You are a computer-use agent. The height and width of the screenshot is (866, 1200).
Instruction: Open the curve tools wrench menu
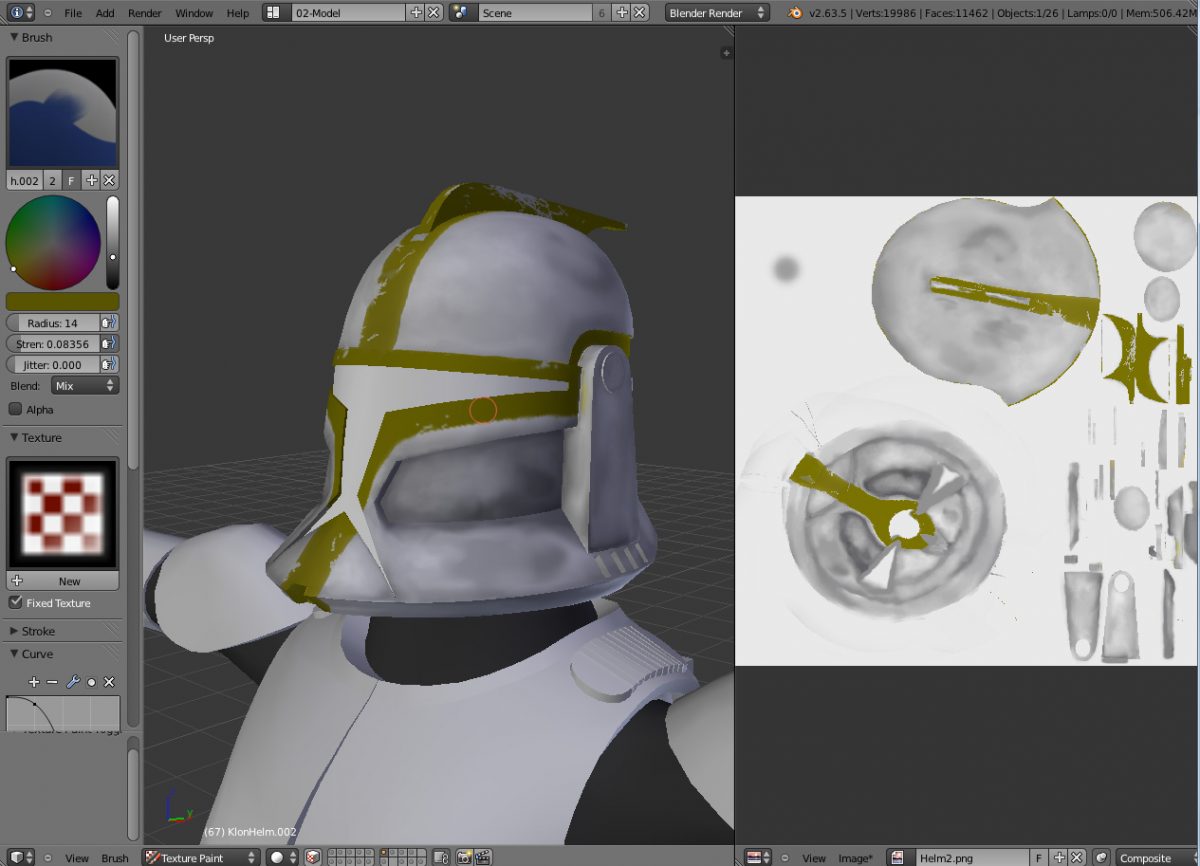pos(72,682)
